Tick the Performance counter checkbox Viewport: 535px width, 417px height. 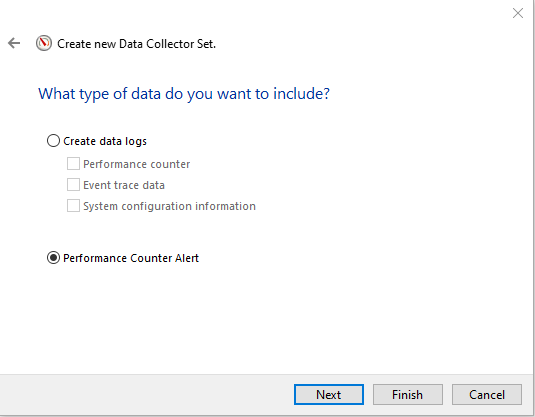click(x=73, y=164)
